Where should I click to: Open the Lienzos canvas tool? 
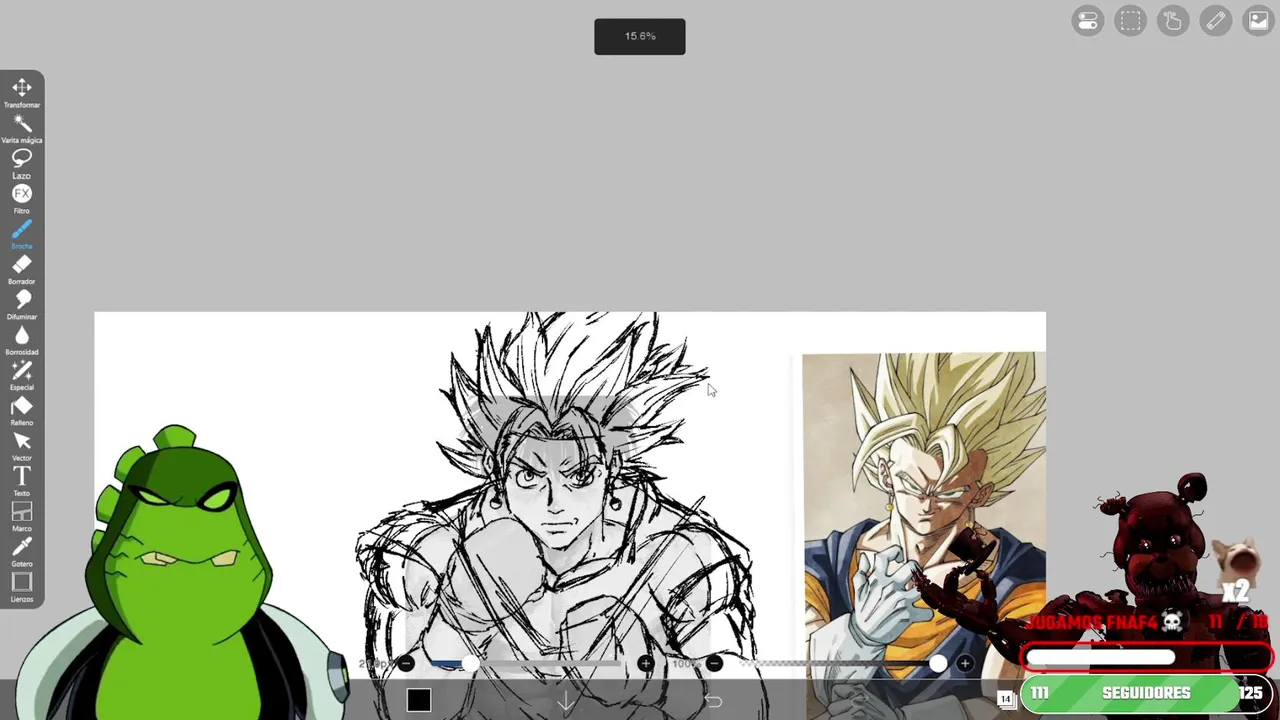point(22,587)
